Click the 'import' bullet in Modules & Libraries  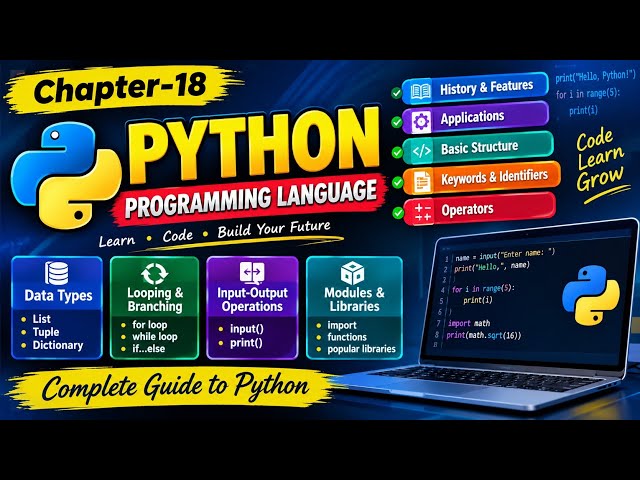tap(342, 325)
